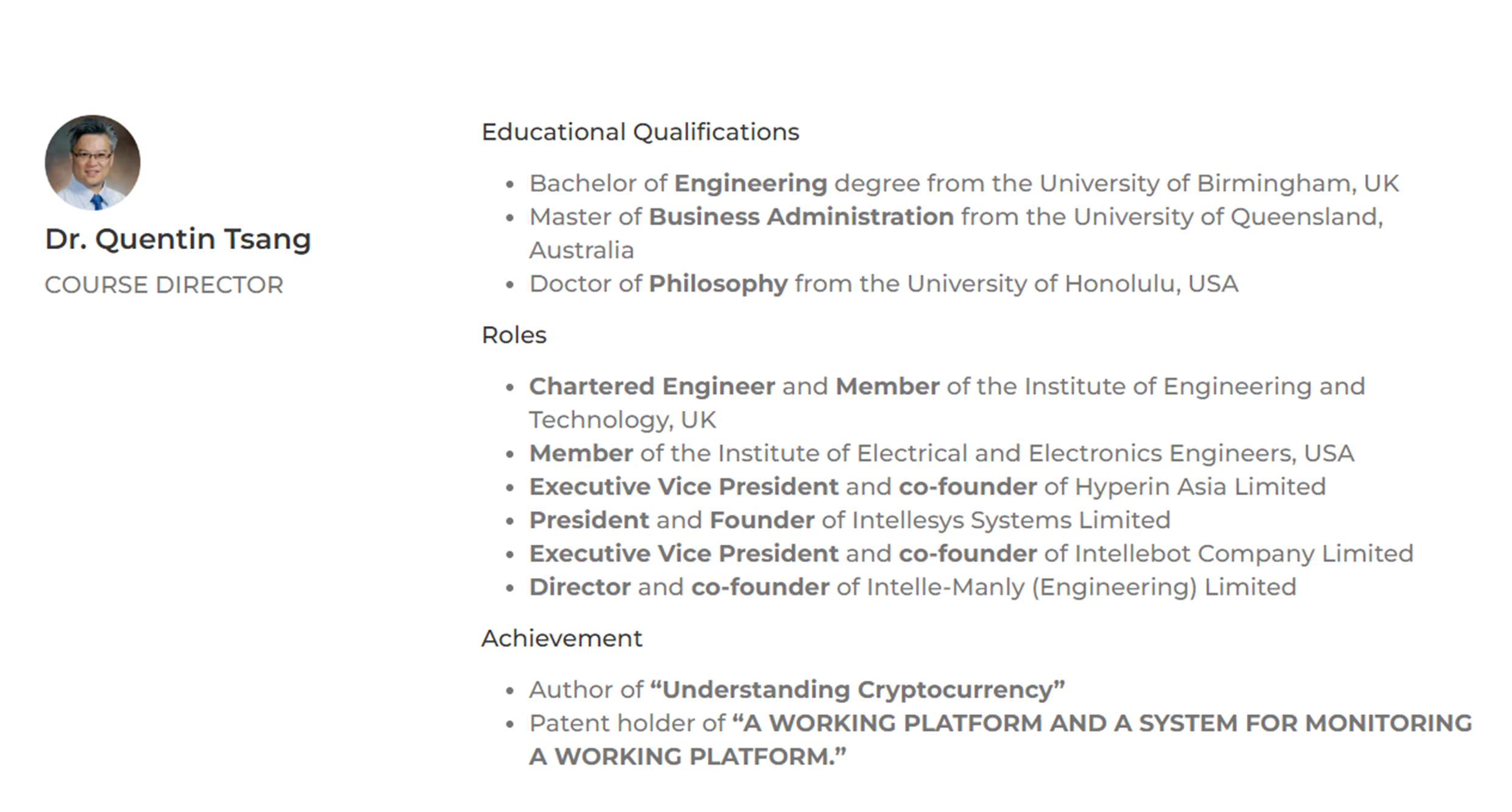
Task: Click Intellebot Company Limited text
Action: (x=1244, y=554)
